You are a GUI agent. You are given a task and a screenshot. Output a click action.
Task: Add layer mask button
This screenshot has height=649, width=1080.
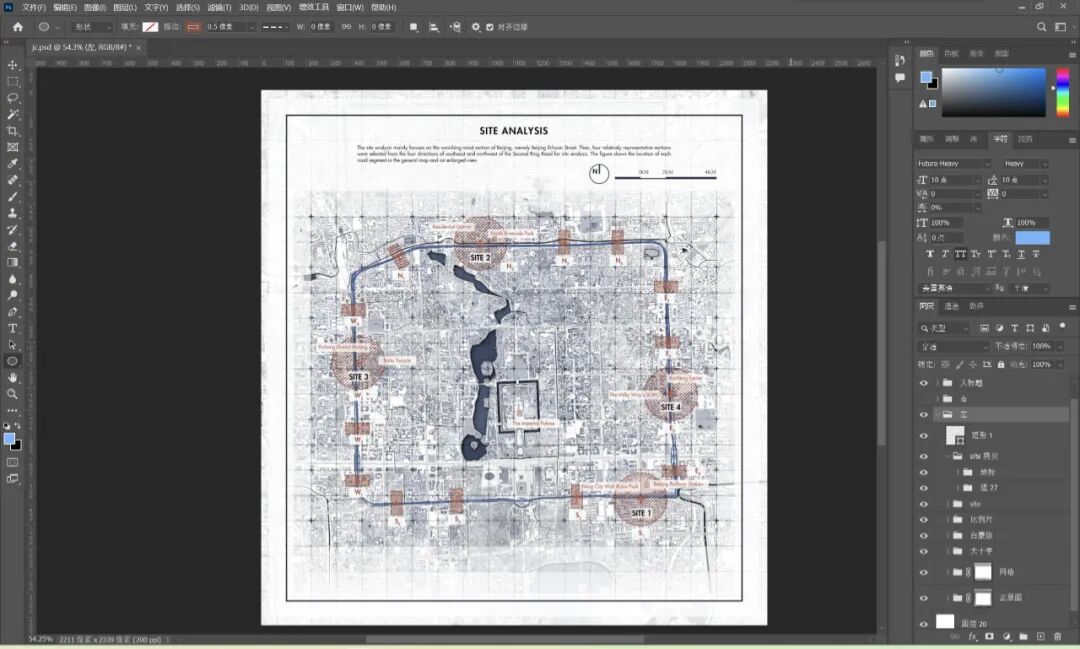(990, 637)
